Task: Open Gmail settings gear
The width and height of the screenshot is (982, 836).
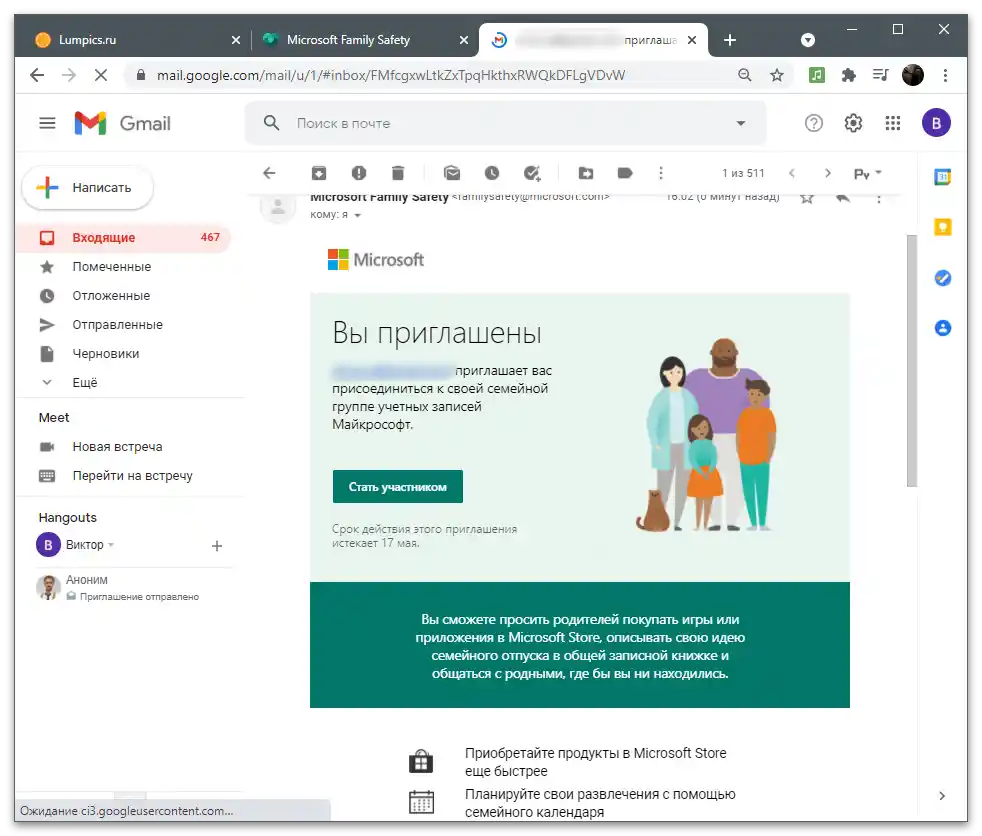Action: (x=853, y=123)
